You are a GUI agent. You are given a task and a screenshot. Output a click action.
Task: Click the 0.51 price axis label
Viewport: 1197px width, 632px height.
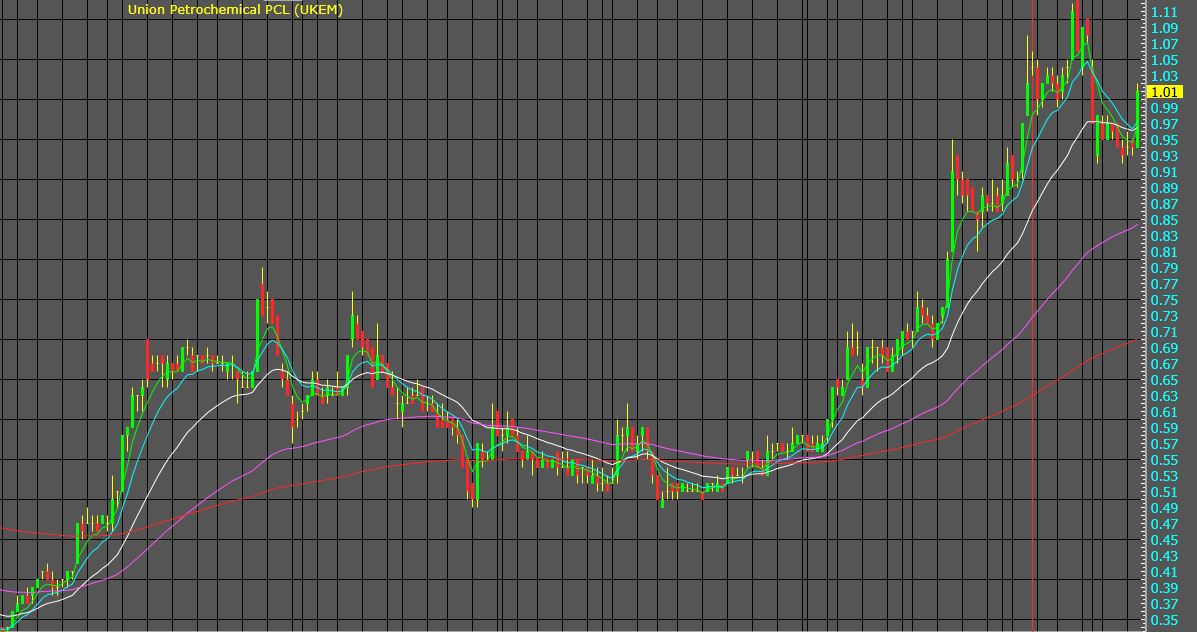1164,492
